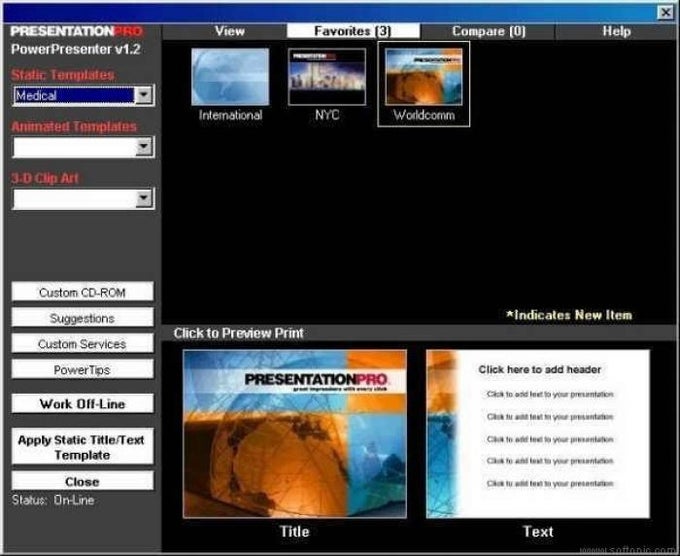The height and width of the screenshot is (556, 680).
Task: Click the 'NYC' caption text
Action: coord(327,115)
